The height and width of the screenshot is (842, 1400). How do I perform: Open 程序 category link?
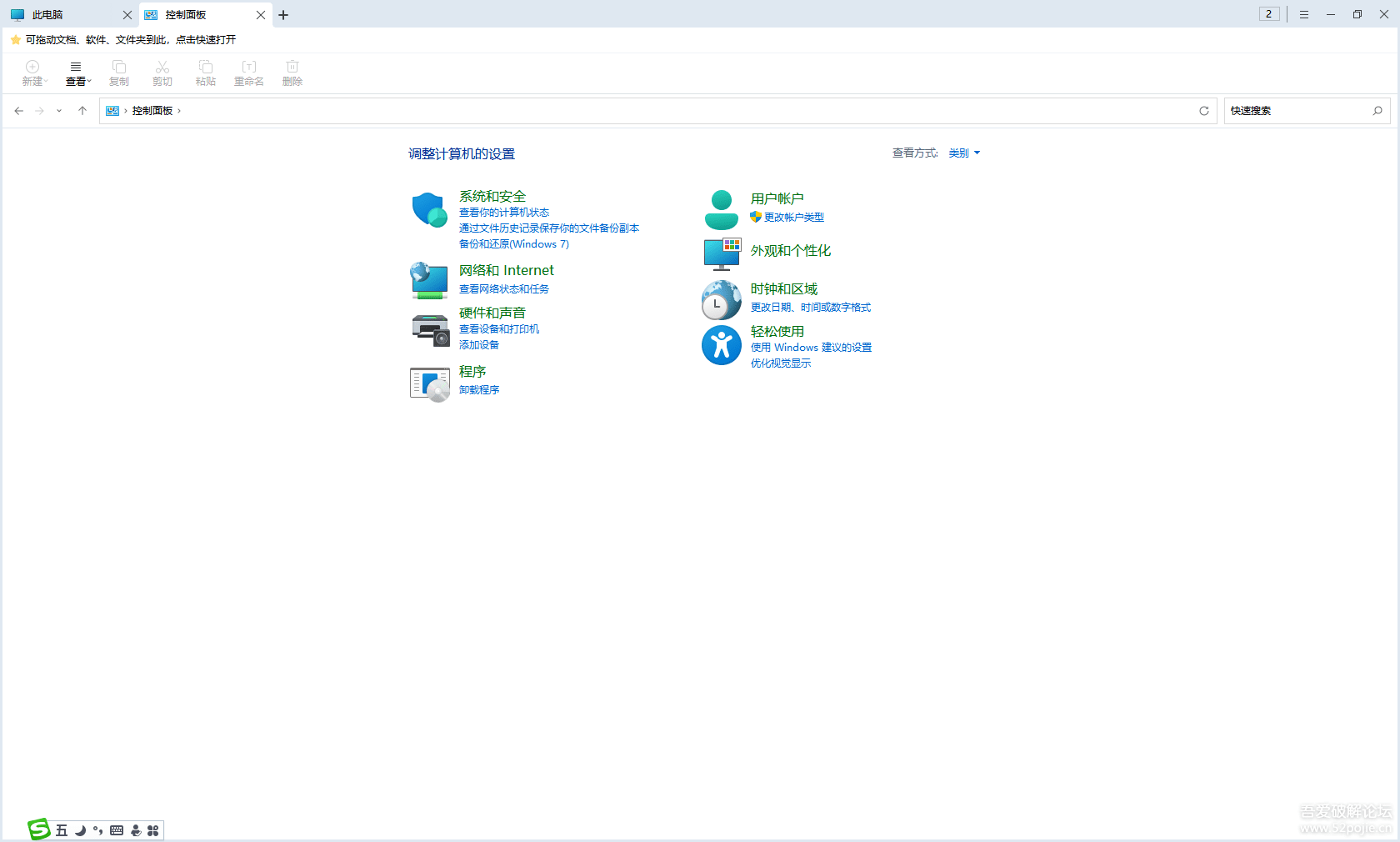tap(472, 372)
